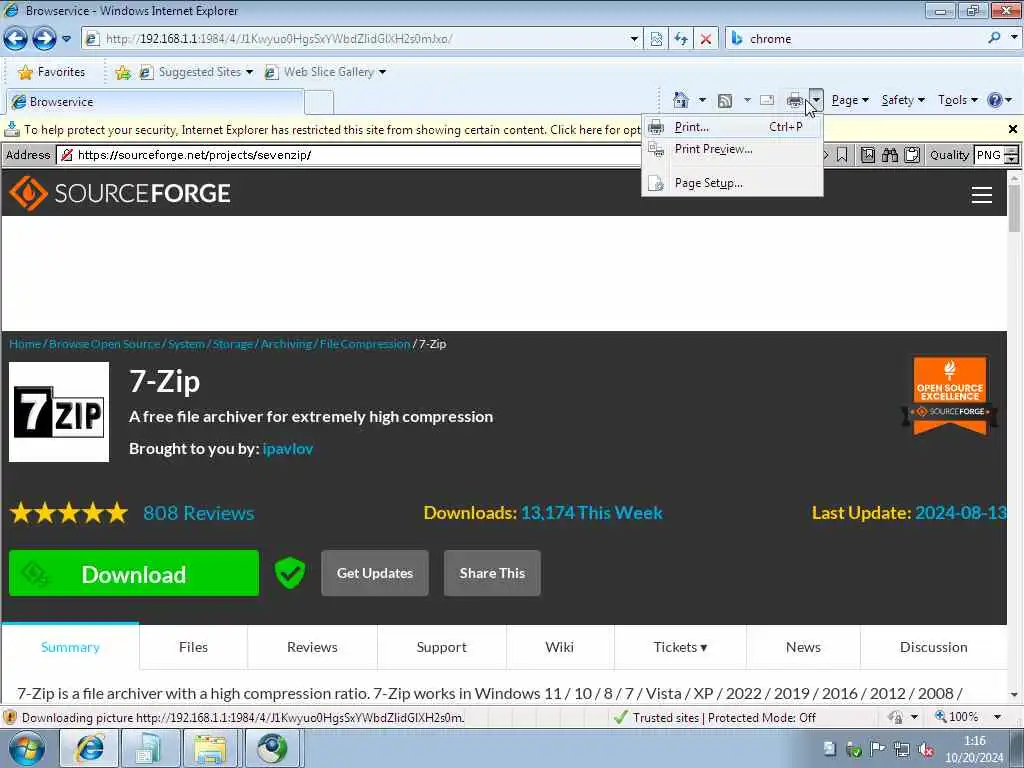Screen dimensions: 1024x768
Task: Open Suggested Sites dropdown
Action: pos(197,72)
